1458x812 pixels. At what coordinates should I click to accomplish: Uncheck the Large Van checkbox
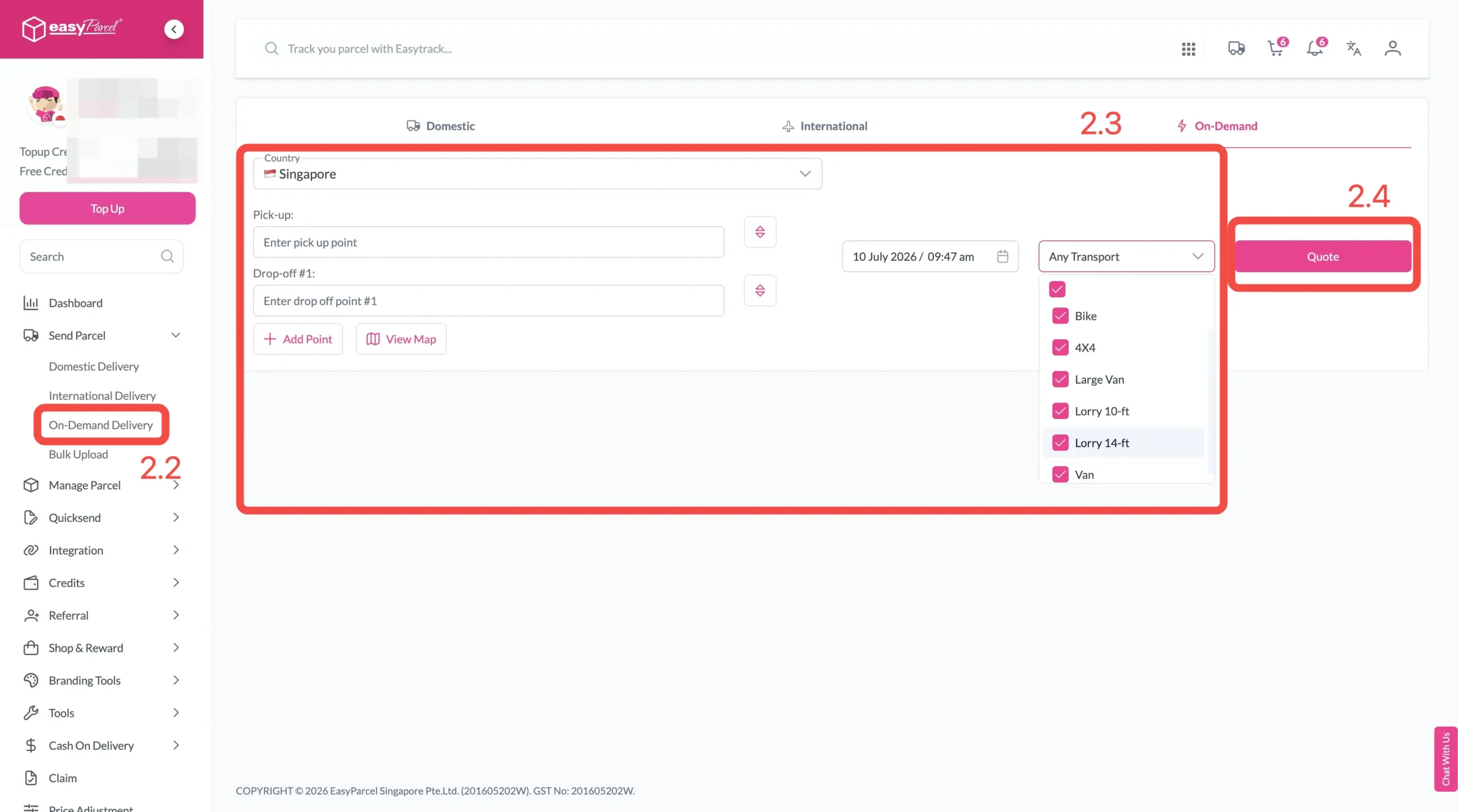1060,379
